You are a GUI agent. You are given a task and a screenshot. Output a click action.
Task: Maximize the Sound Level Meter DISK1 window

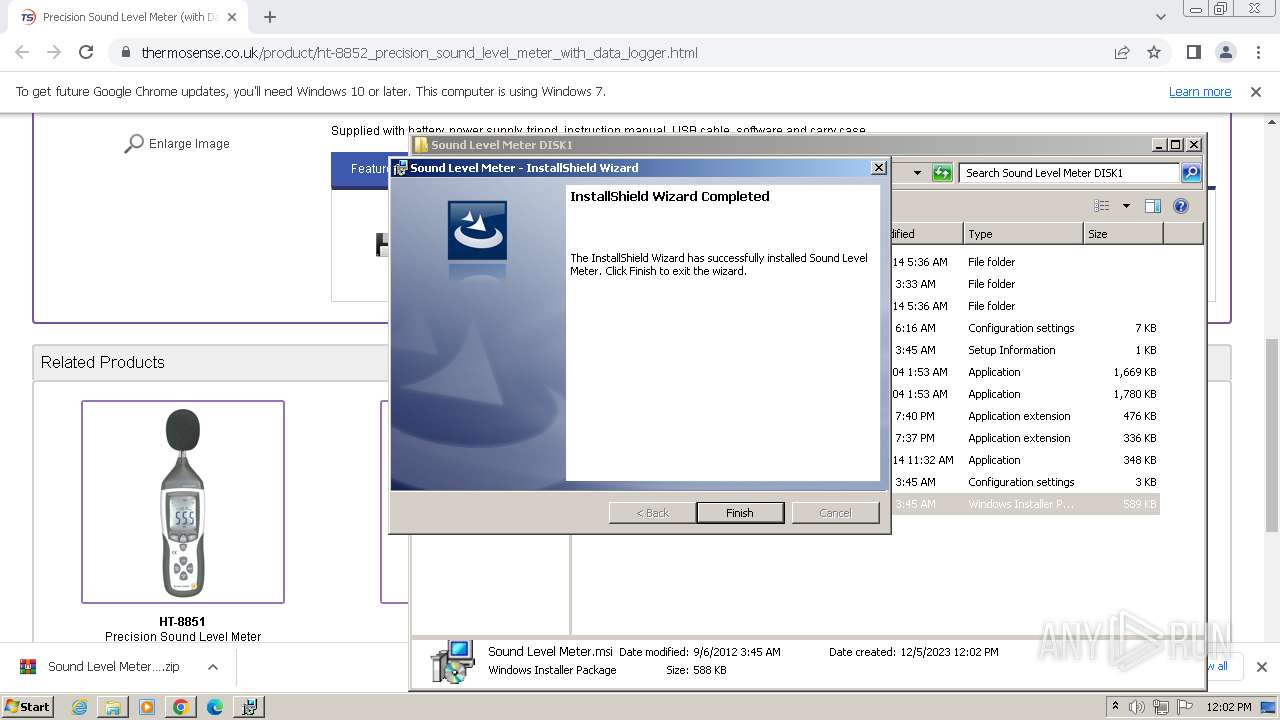click(x=1176, y=145)
